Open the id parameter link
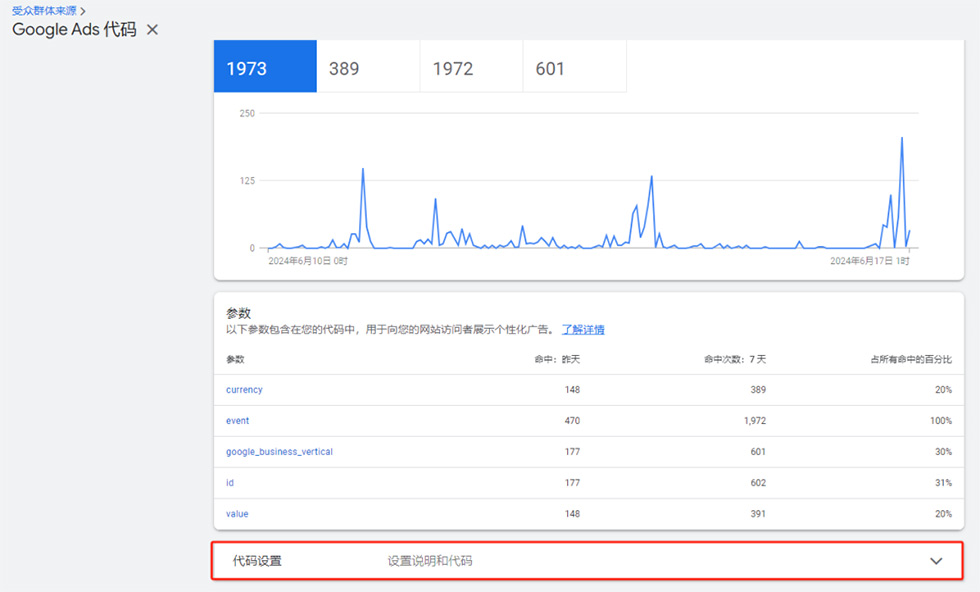The image size is (980, 592). [230, 483]
